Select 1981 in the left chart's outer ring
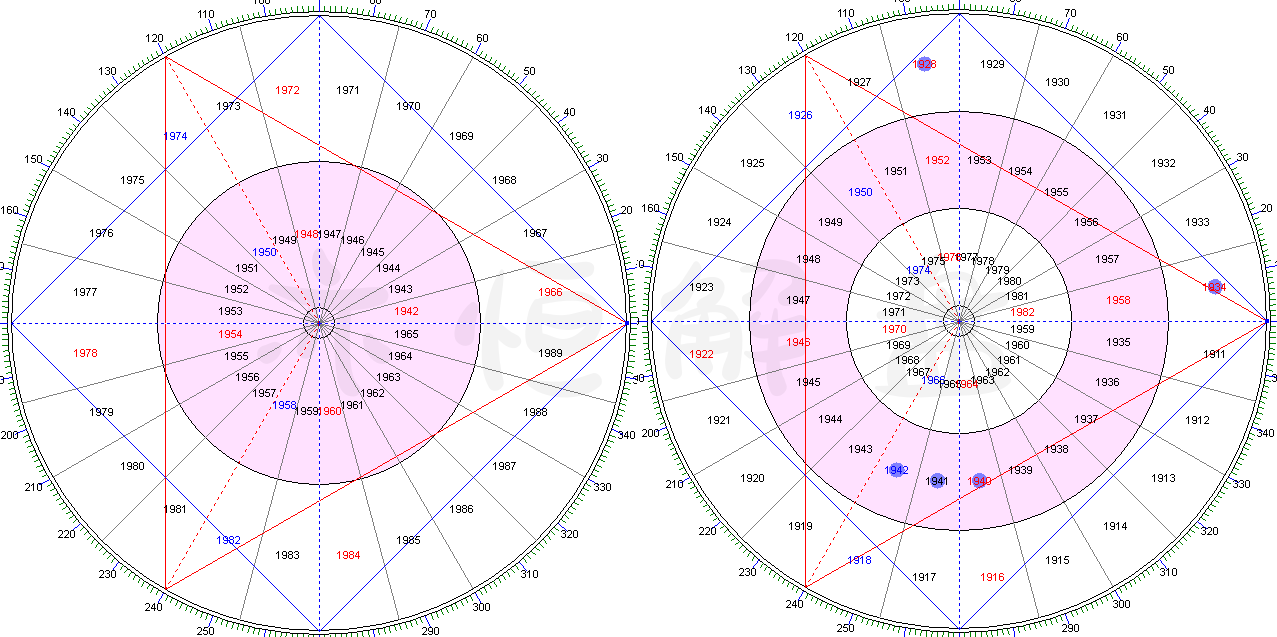This screenshot has height=637, width=1277. point(175,509)
